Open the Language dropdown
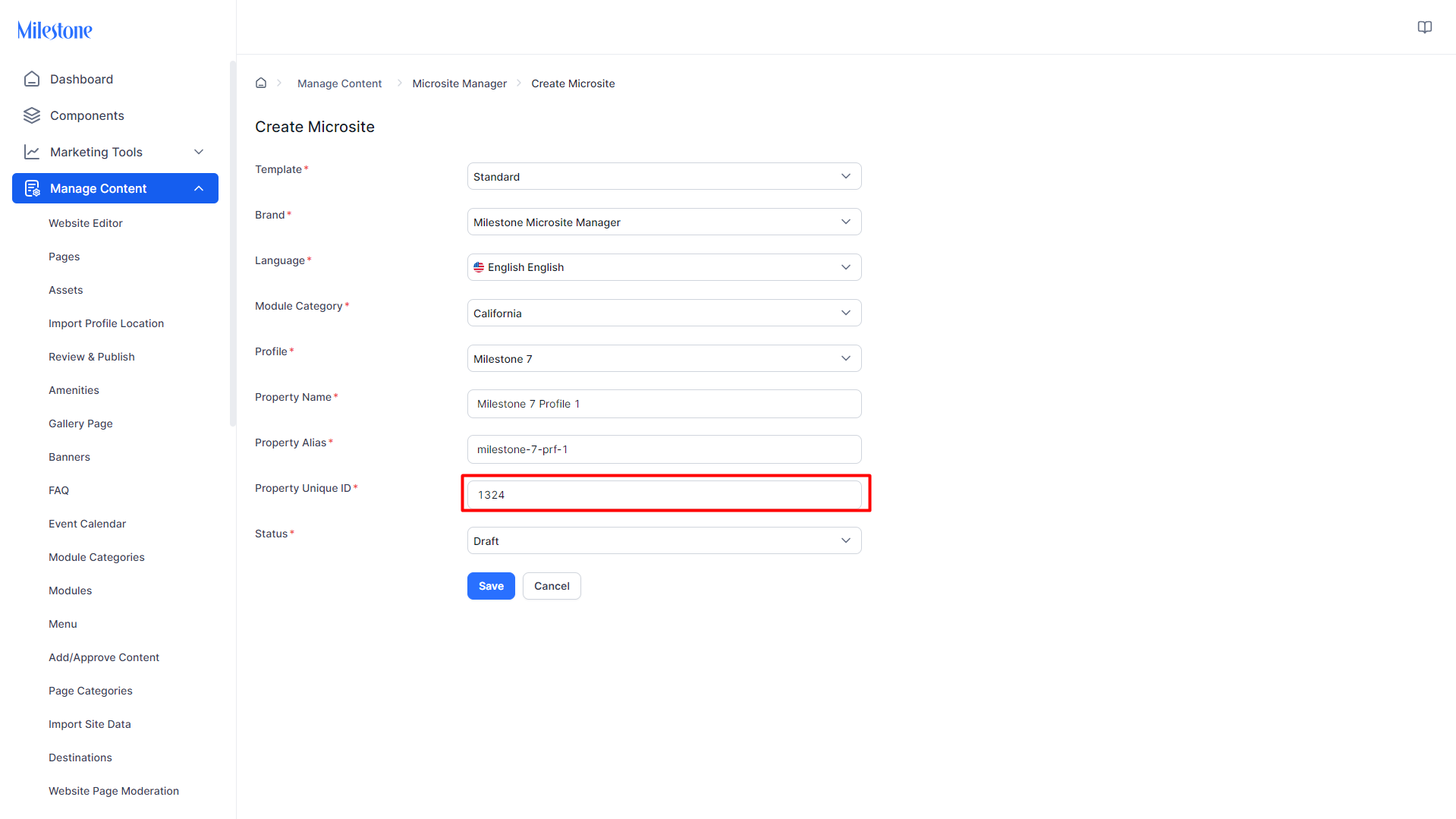The image size is (1456, 819). point(665,267)
